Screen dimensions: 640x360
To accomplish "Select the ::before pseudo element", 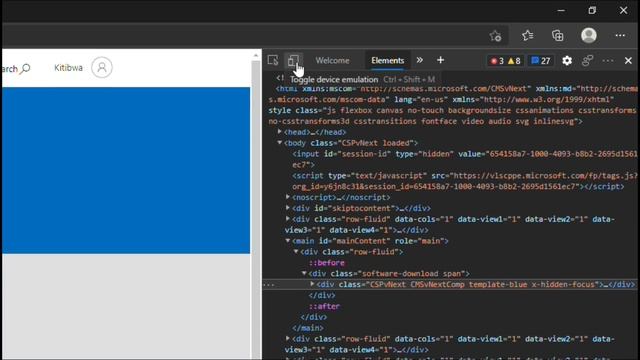I will pos(327,263).
